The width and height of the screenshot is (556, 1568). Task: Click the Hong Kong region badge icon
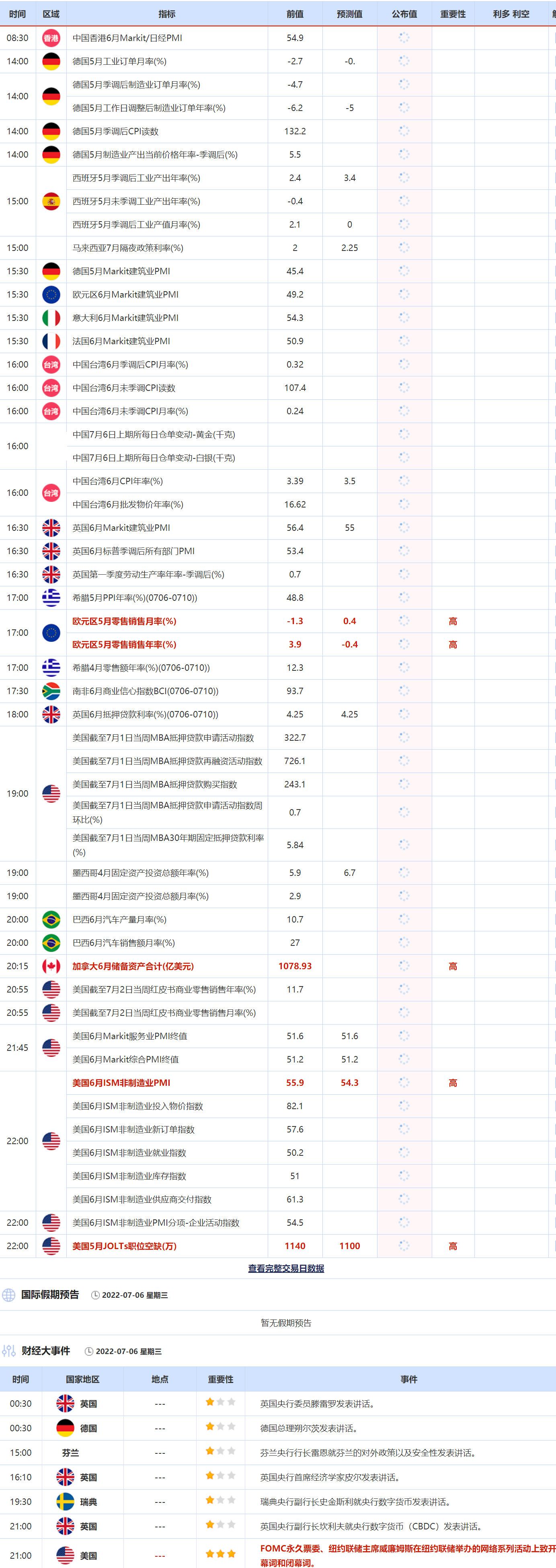[x=51, y=38]
